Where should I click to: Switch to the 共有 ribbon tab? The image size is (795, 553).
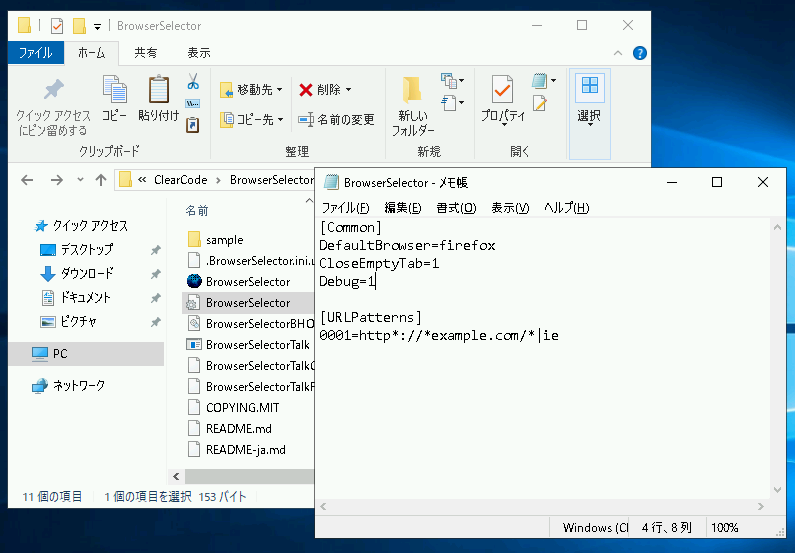(x=146, y=53)
